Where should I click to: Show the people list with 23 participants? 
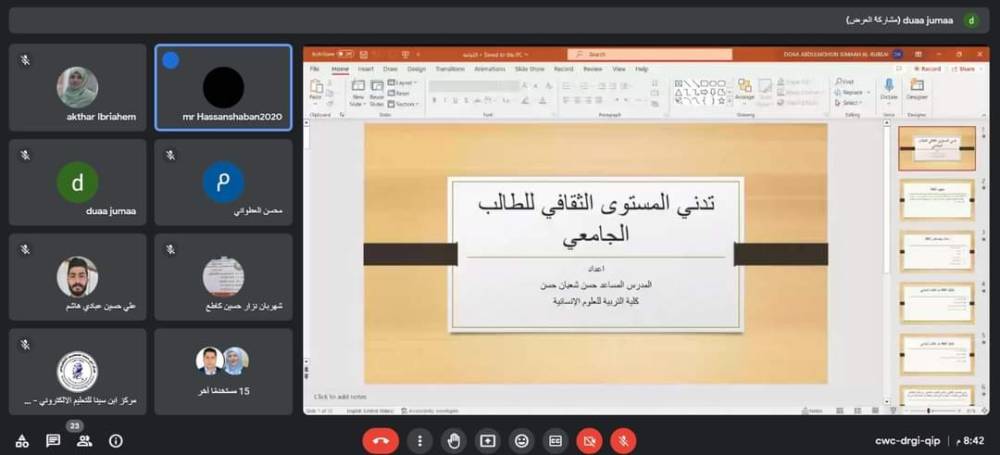point(84,441)
